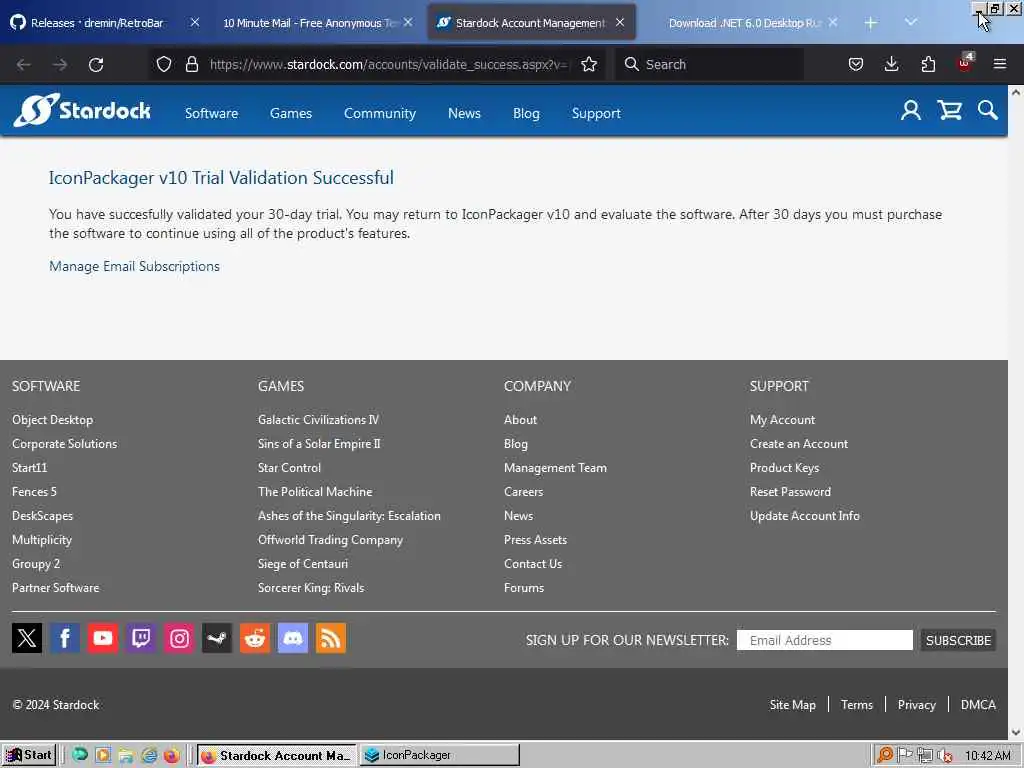
Task: Open the Support navigation menu
Action: coord(596,113)
